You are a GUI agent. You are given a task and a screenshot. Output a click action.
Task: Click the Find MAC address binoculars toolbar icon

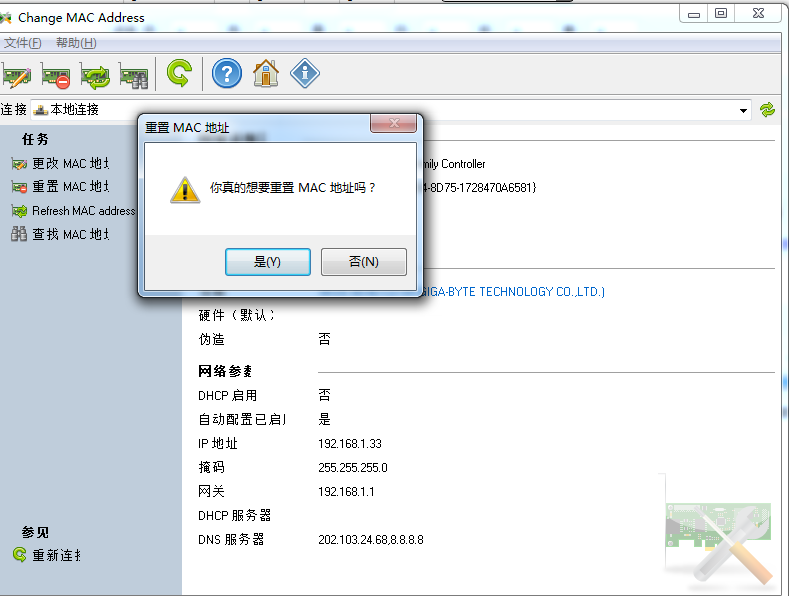tap(133, 74)
